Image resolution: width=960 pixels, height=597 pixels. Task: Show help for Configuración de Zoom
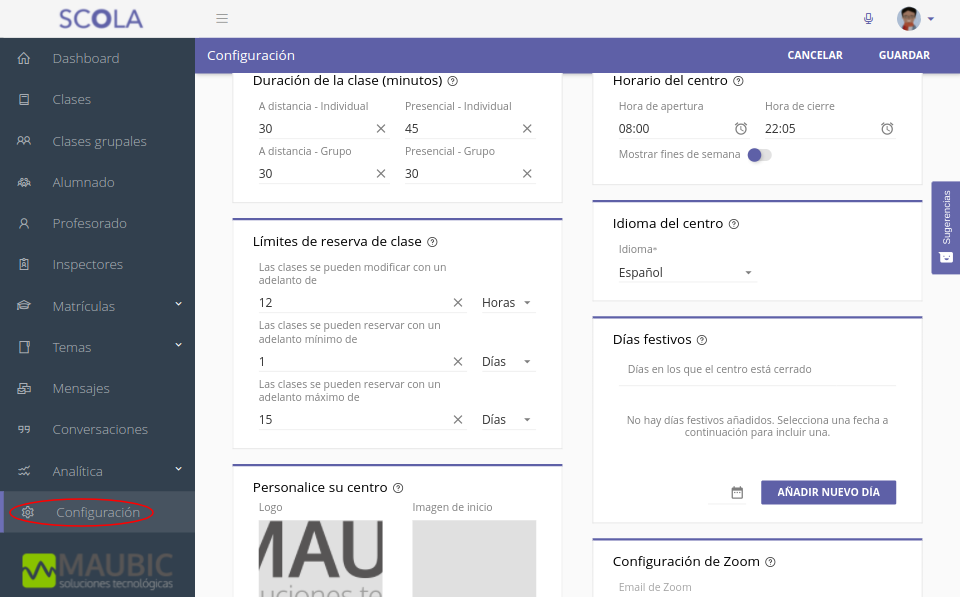(x=770, y=562)
